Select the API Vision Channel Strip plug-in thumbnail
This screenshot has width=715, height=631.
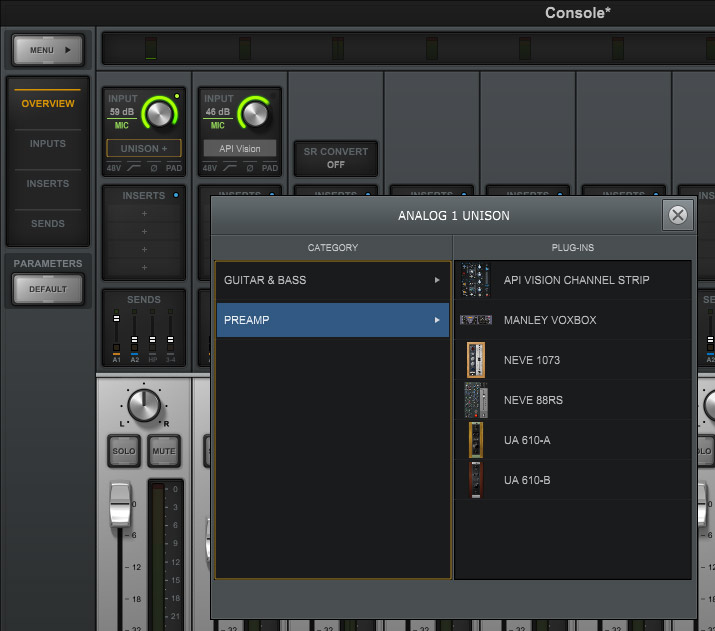tap(476, 280)
